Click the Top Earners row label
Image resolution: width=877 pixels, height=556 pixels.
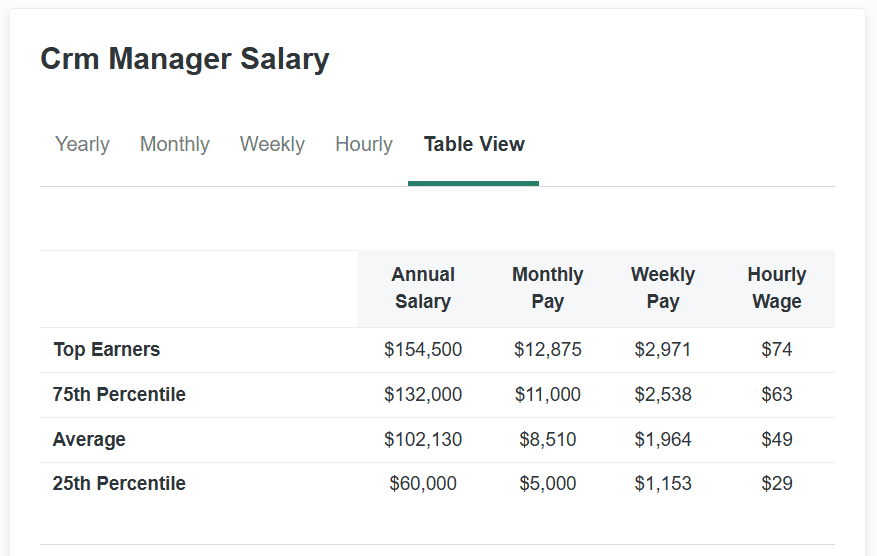tap(107, 350)
